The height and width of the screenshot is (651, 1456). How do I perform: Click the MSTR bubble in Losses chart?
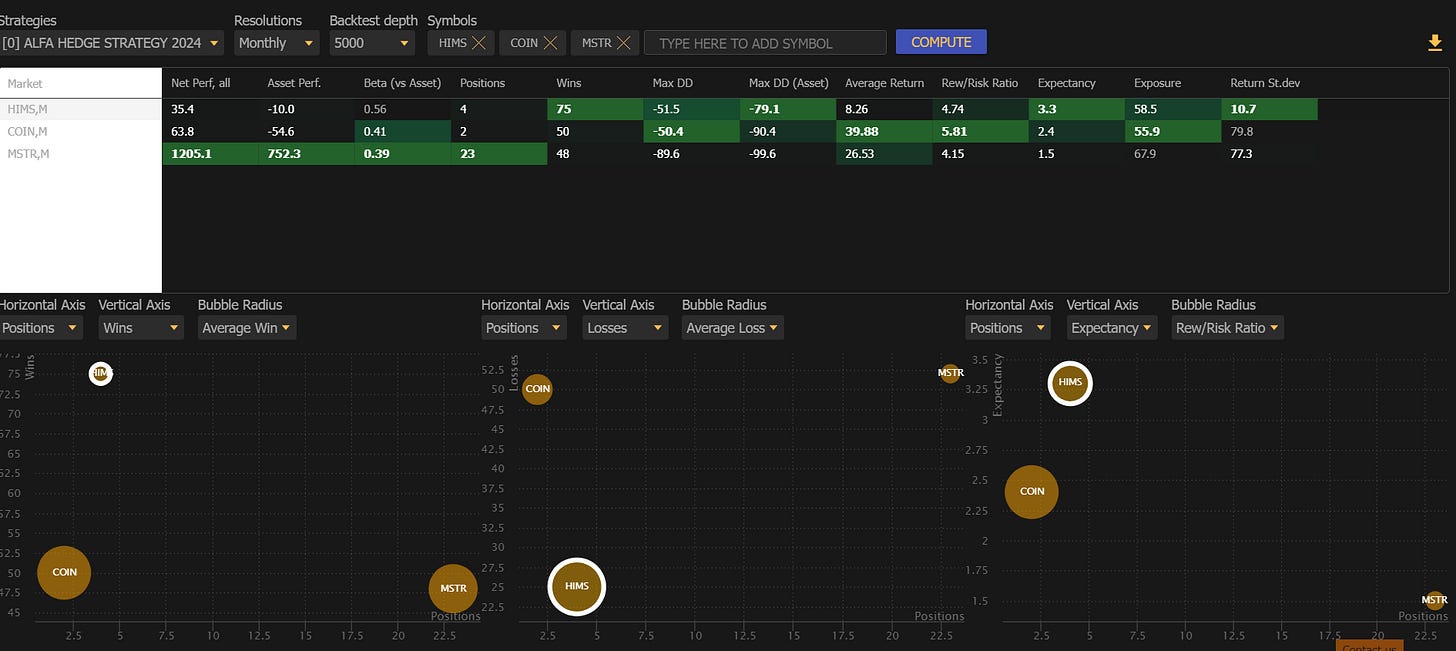click(x=950, y=373)
